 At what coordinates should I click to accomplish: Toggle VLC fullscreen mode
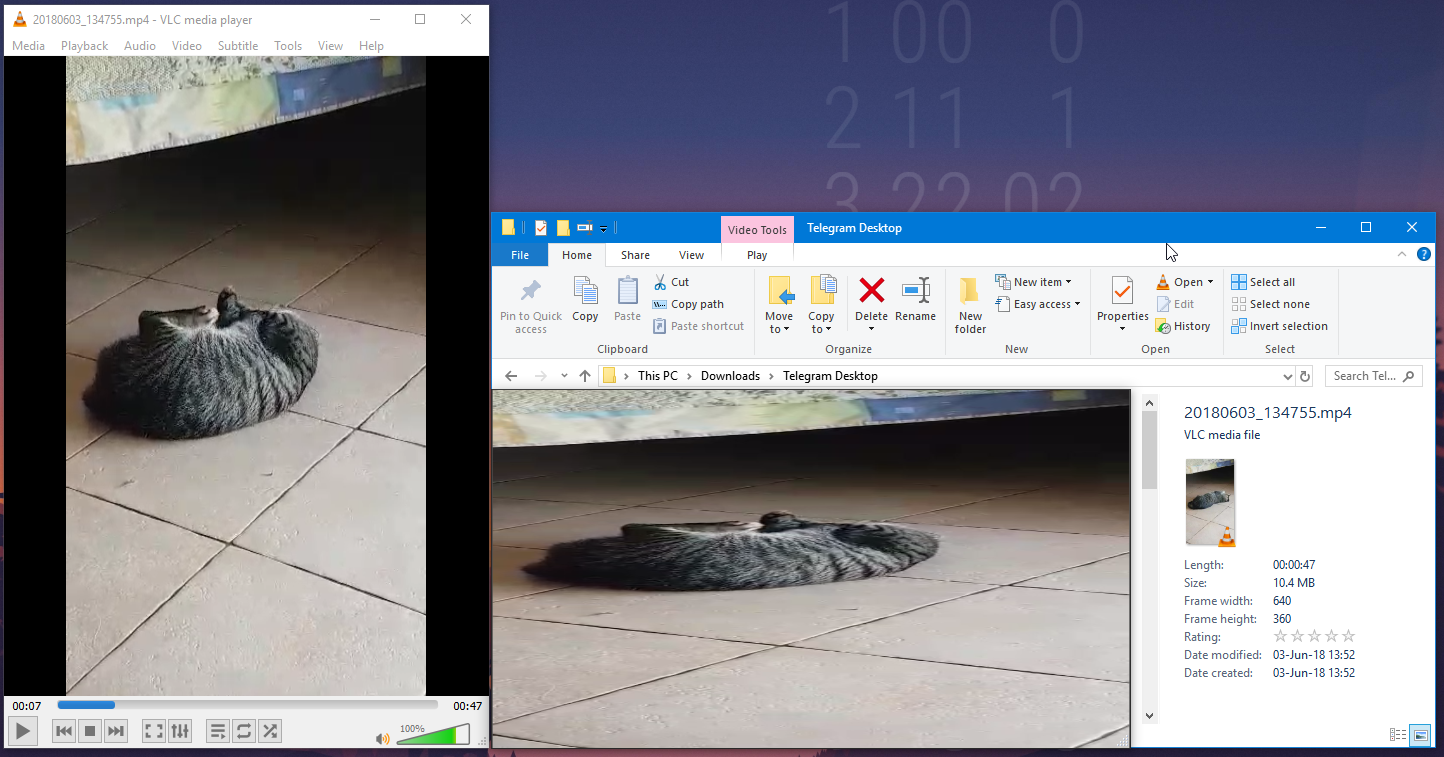pos(154,731)
